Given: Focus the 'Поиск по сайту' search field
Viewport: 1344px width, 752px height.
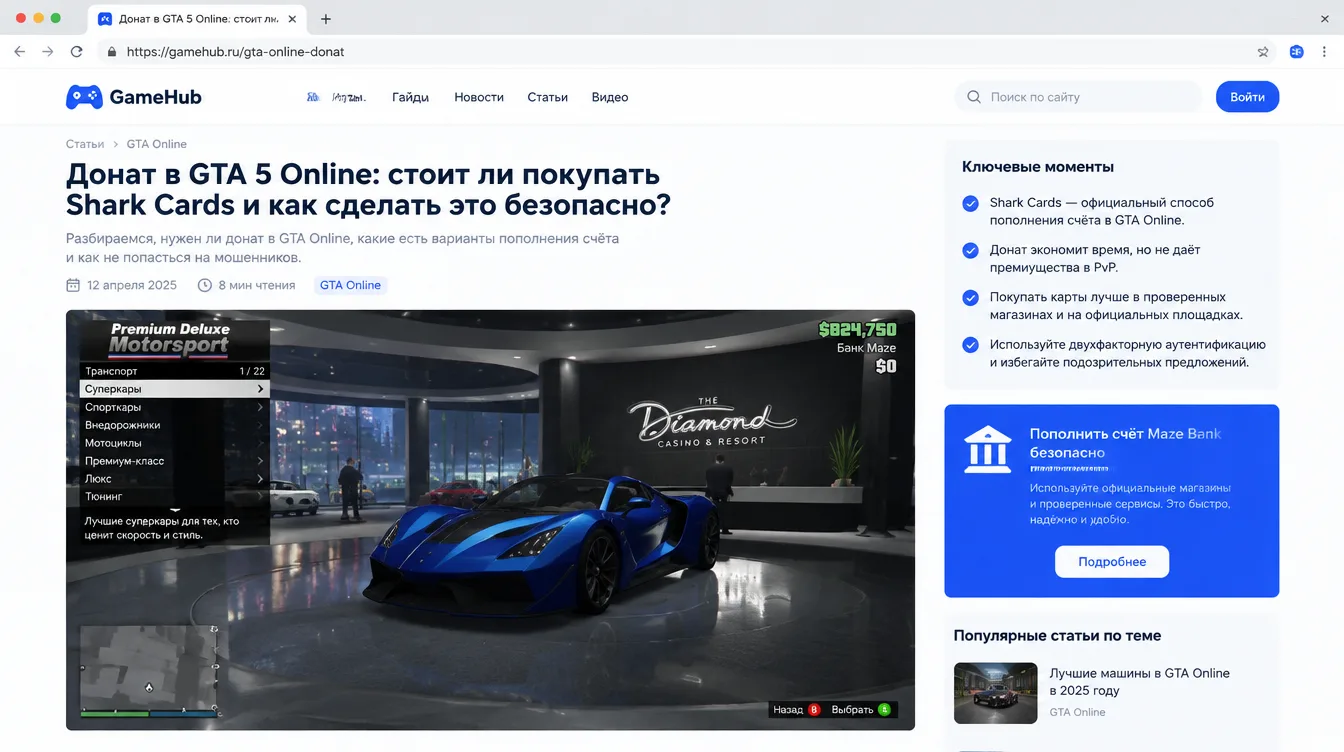Looking at the screenshot, I should click(1078, 97).
